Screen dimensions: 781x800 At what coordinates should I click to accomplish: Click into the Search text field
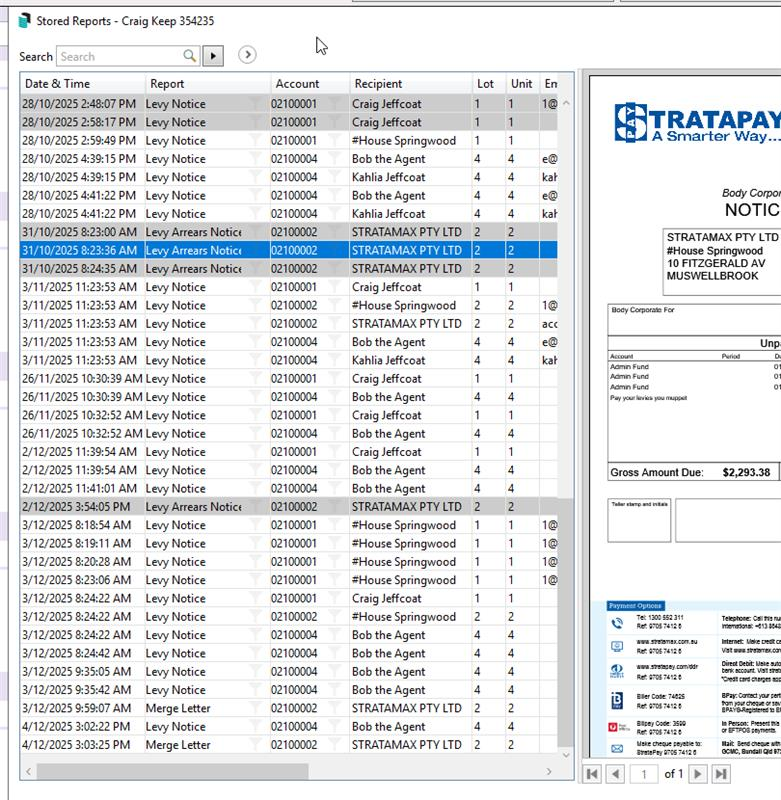click(x=118, y=57)
